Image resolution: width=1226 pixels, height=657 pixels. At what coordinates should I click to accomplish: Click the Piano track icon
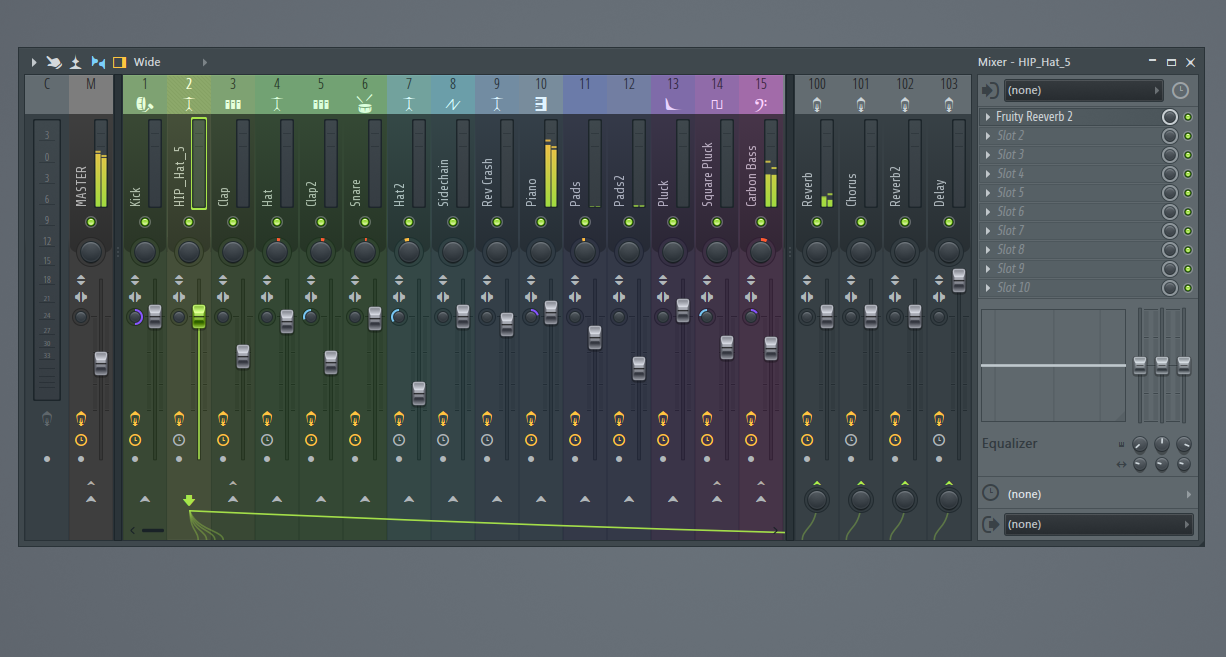point(541,104)
